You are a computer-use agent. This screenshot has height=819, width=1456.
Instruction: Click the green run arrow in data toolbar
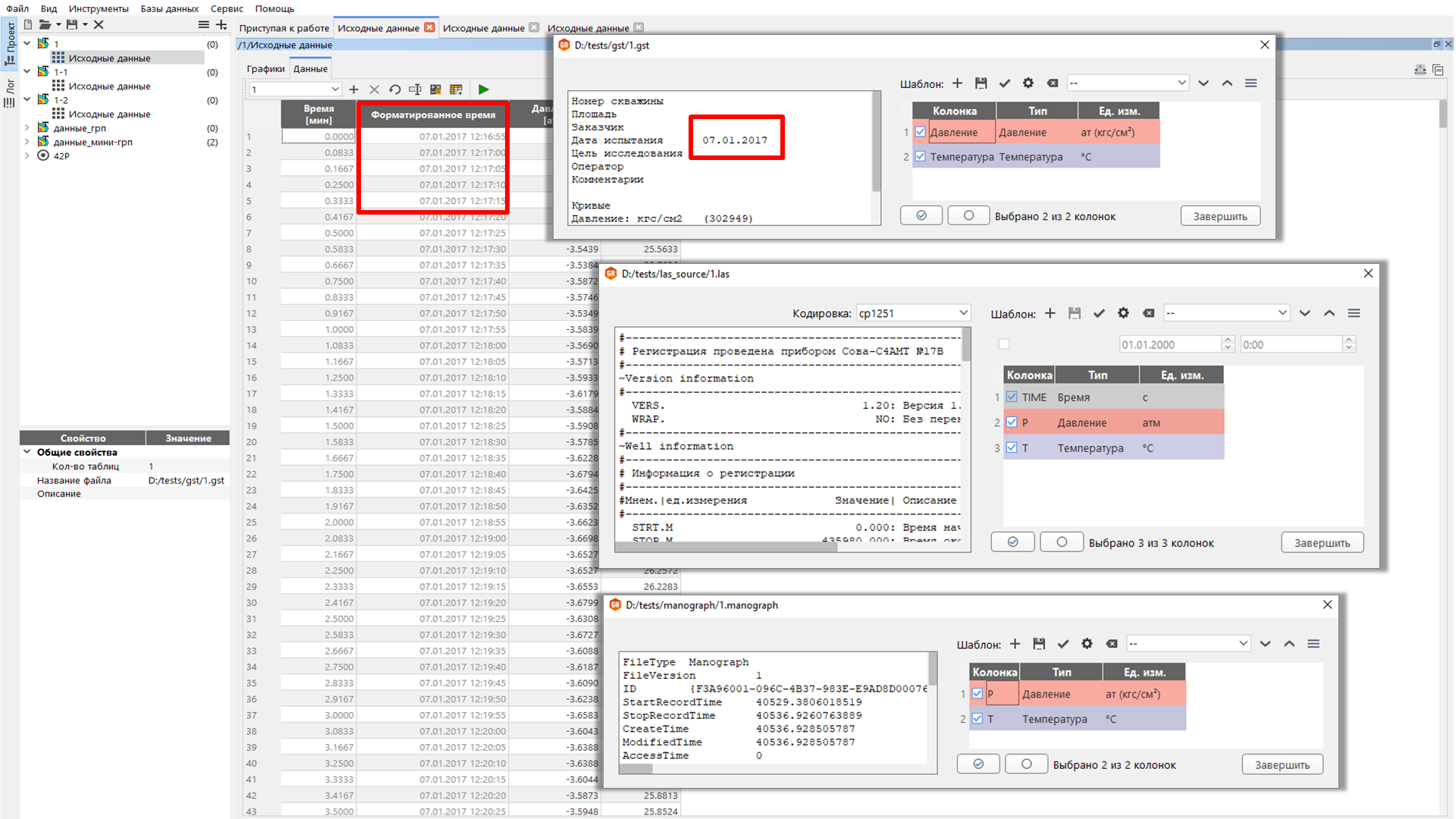pyautogui.click(x=484, y=89)
